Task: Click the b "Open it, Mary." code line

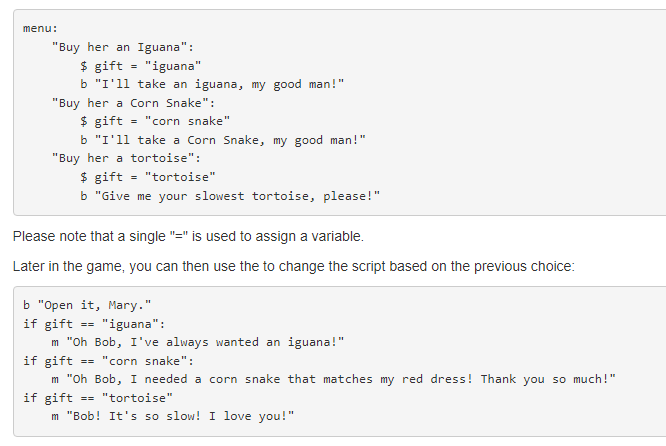Action: (x=87, y=305)
